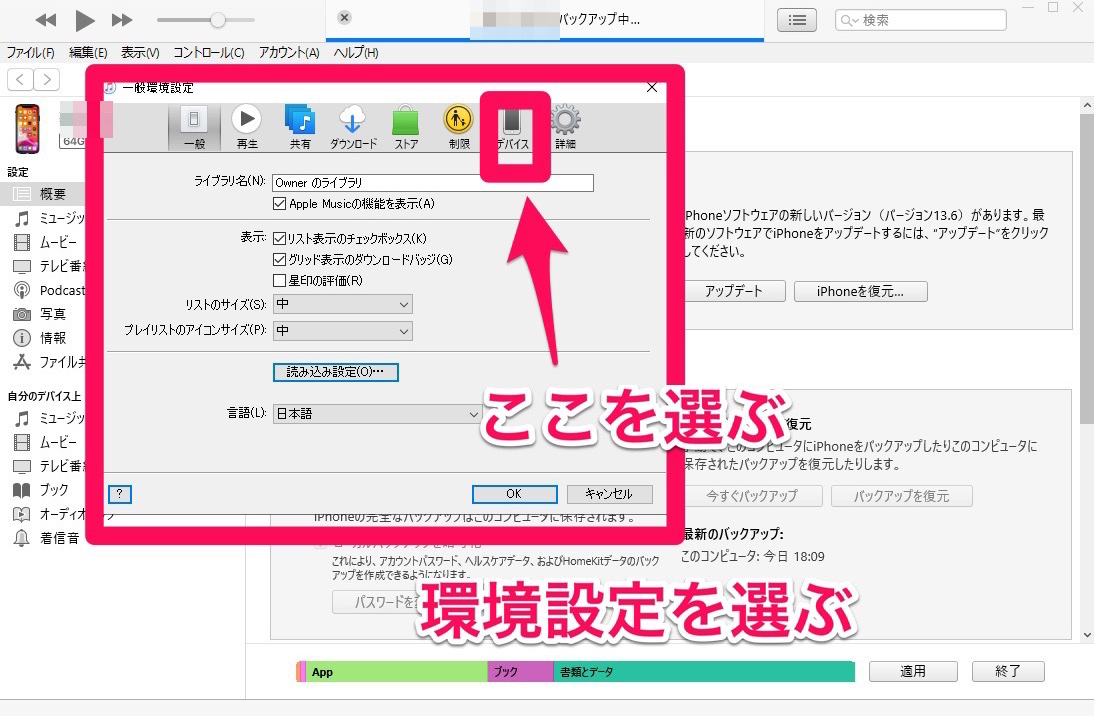Select the 再生 (Playback) preferences icon
The image size is (1094, 716).
[x=247, y=124]
